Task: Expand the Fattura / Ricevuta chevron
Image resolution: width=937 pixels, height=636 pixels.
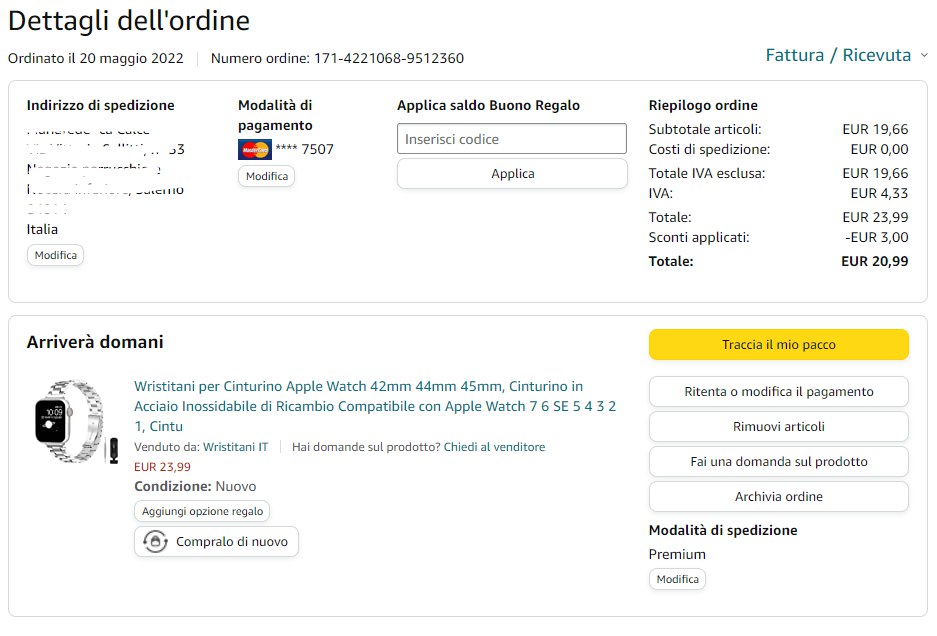Action: click(x=924, y=55)
